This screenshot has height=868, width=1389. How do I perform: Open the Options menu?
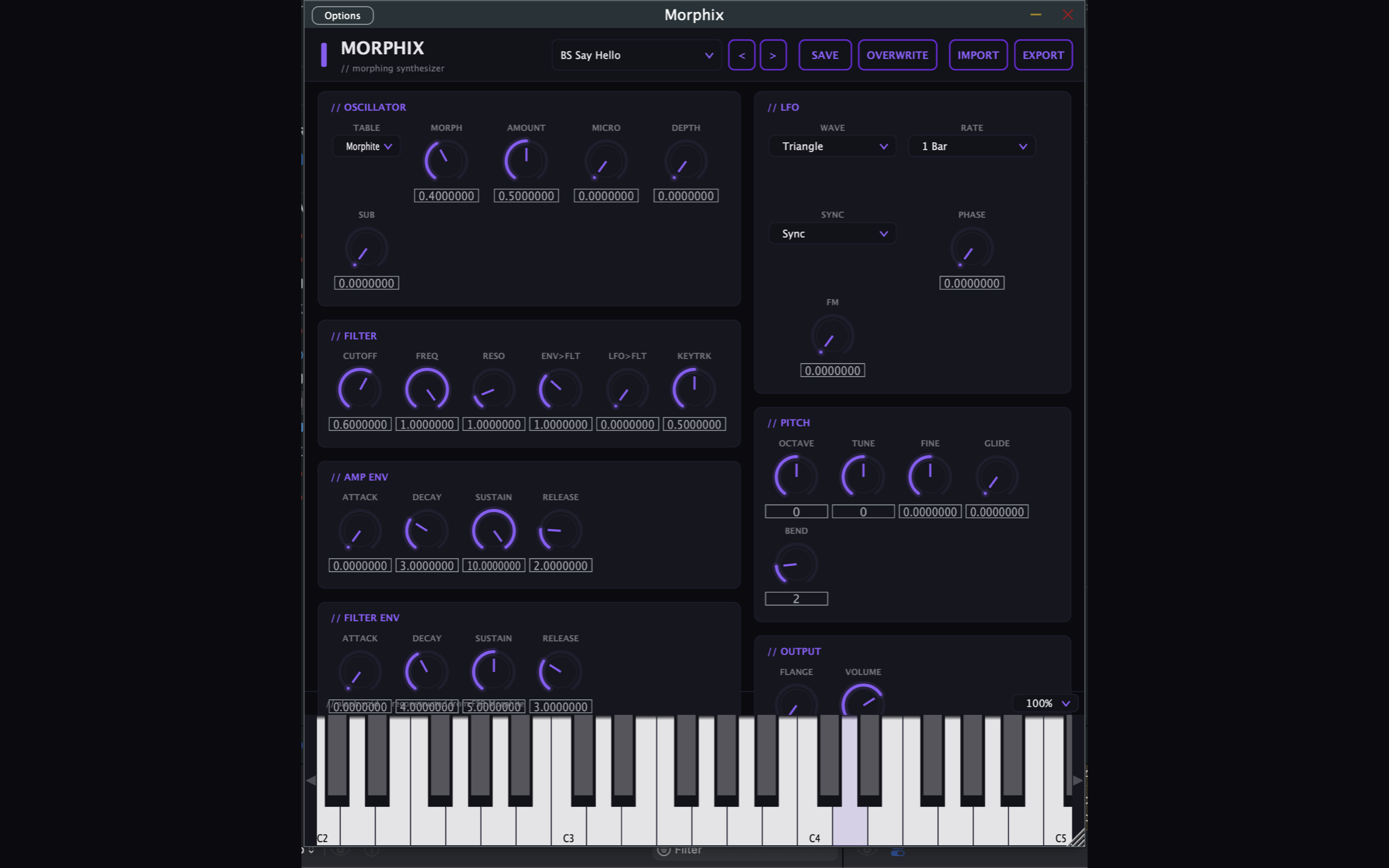(x=342, y=16)
